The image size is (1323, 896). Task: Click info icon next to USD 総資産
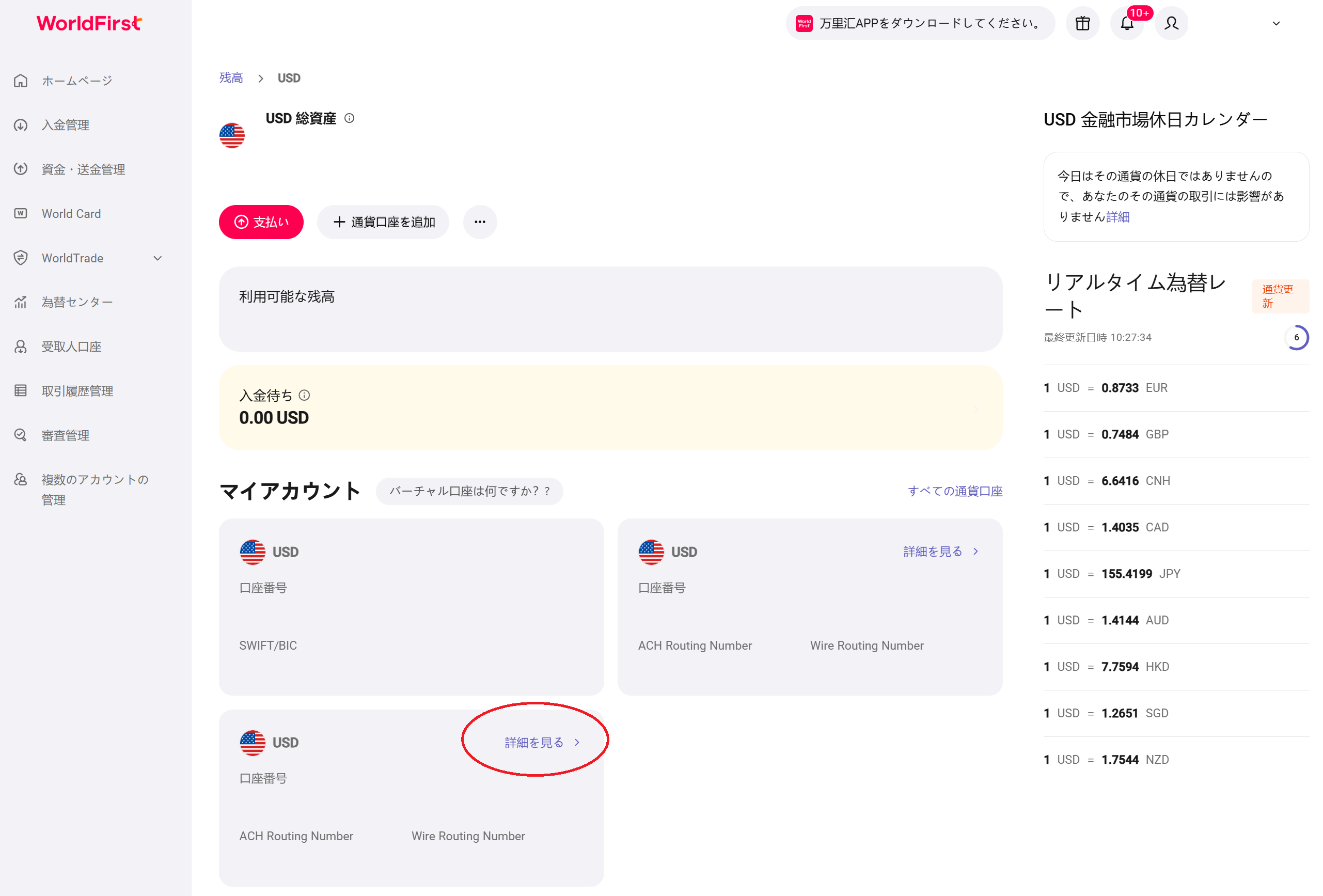click(350, 118)
